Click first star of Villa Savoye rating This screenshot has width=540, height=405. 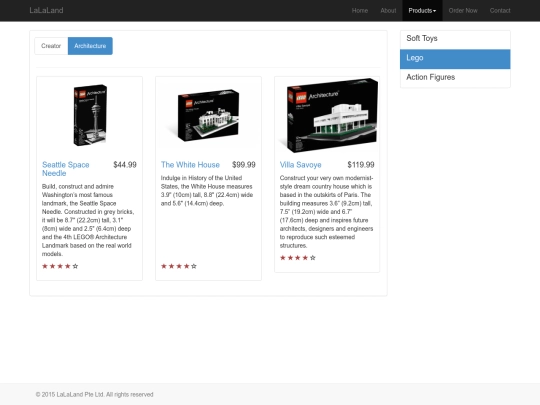283,258
